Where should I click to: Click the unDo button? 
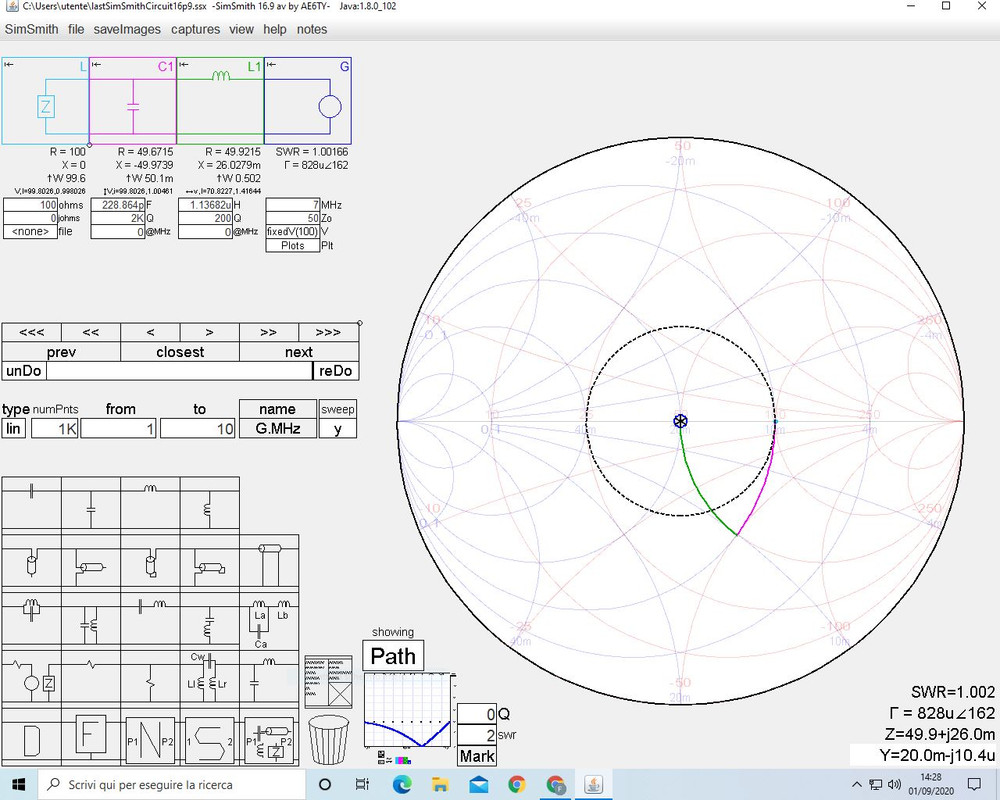coord(24,371)
